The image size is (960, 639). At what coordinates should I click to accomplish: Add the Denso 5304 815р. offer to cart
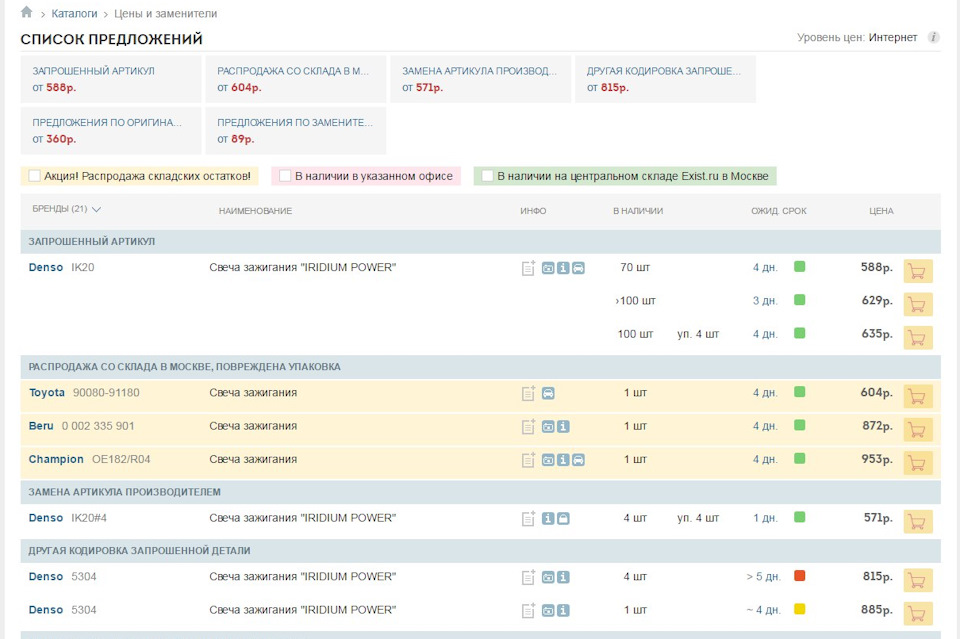coord(918,580)
